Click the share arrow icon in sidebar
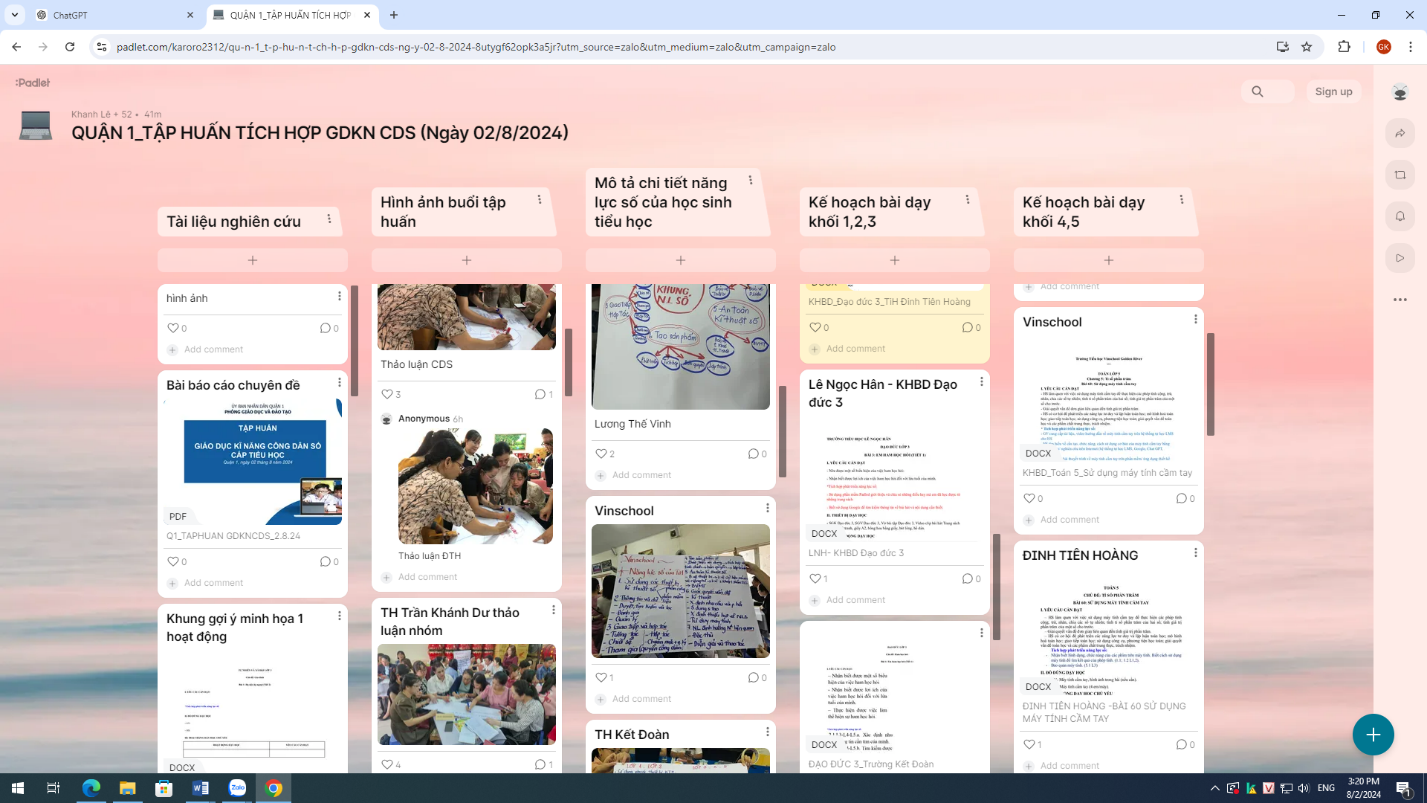This screenshot has height=803, width=1427. (x=1400, y=133)
